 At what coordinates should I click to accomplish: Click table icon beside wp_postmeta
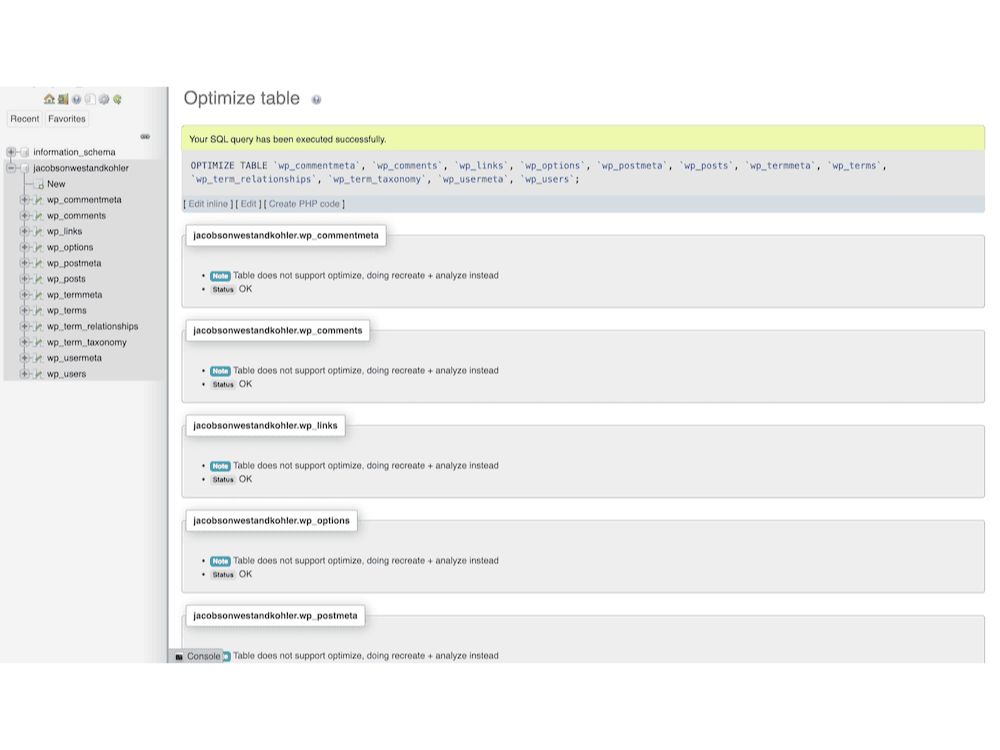38,263
